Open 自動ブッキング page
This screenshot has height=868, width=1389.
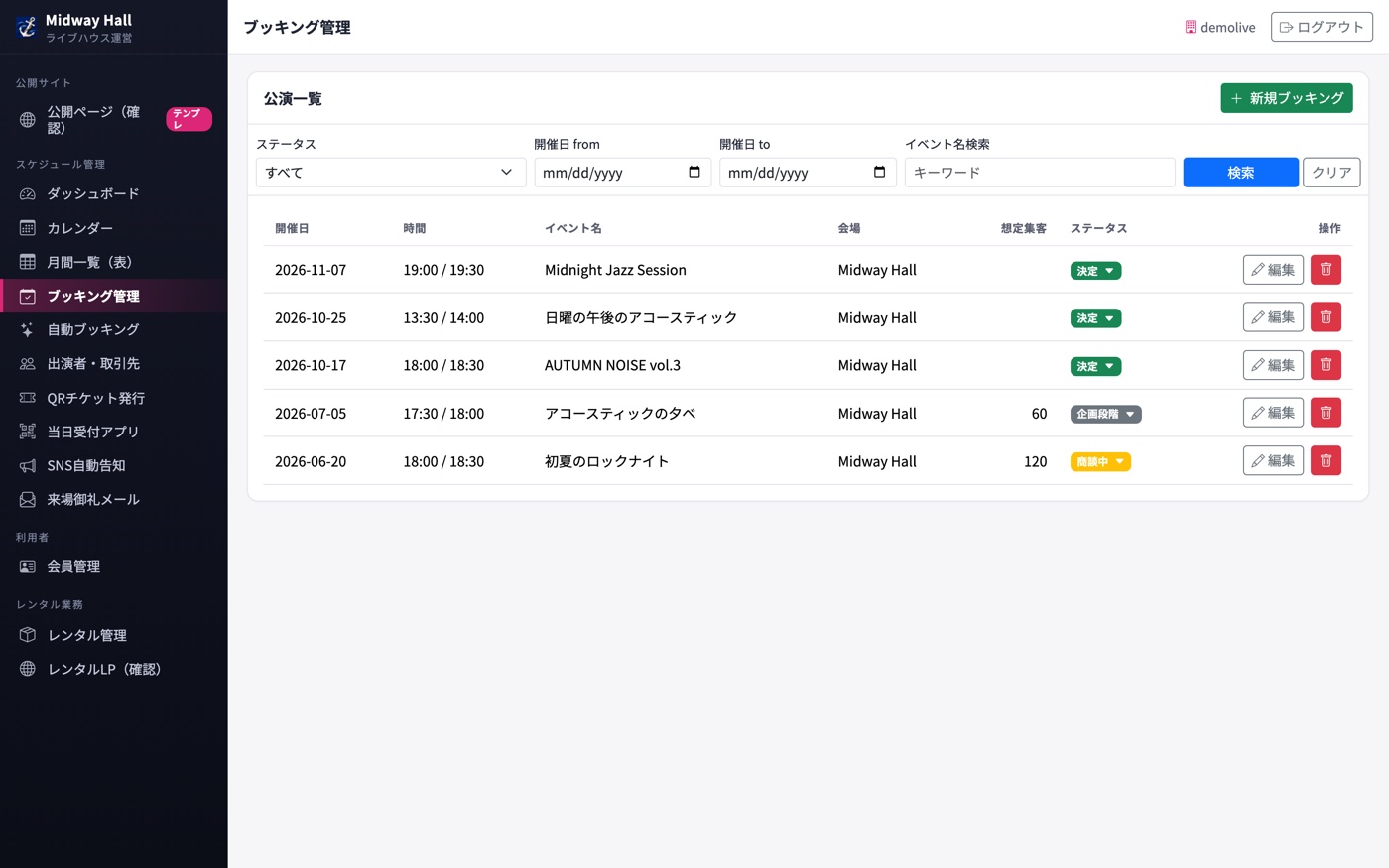114,329
